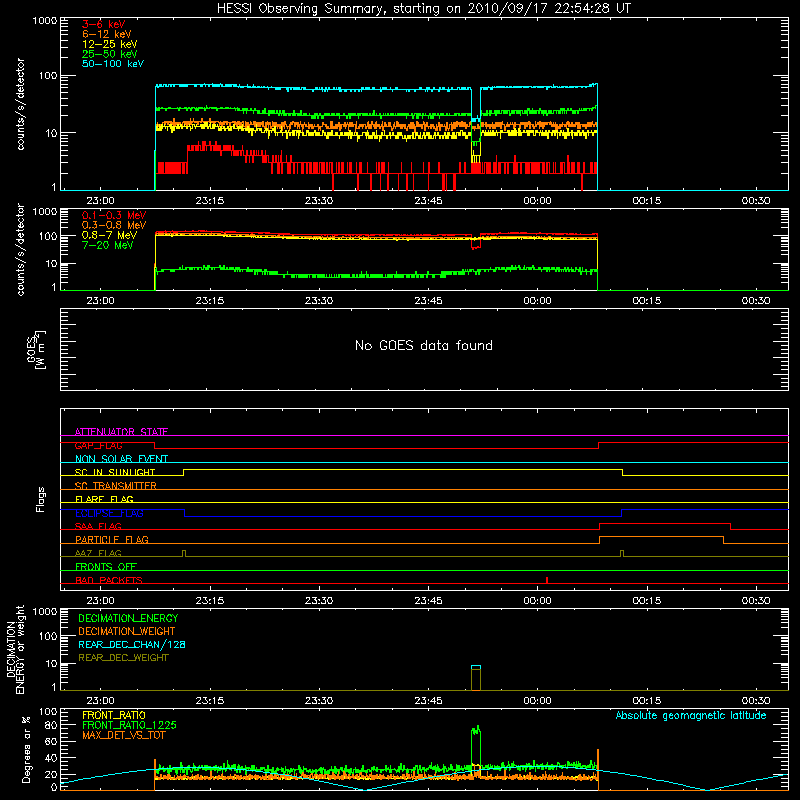This screenshot has width=800, height=800.
Task: Click the vertical 'Flags' axis title
Action: (x=40, y=499)
